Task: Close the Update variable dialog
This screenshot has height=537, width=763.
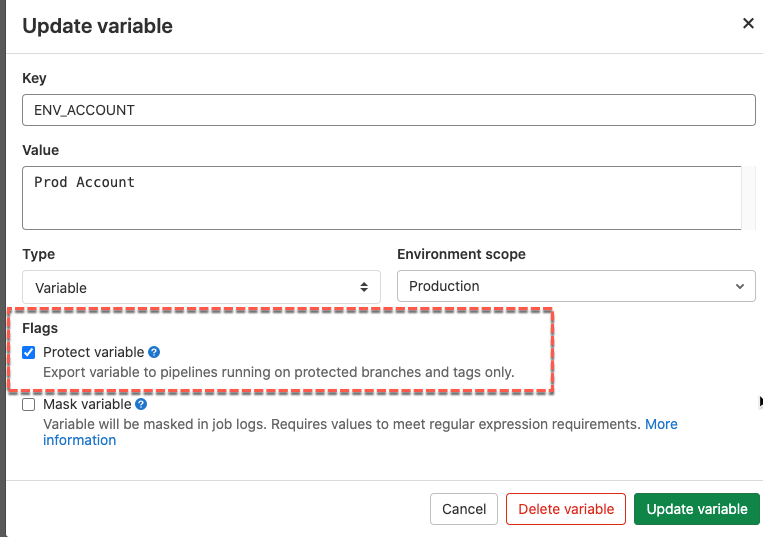Action: click(x=747, y=23)
